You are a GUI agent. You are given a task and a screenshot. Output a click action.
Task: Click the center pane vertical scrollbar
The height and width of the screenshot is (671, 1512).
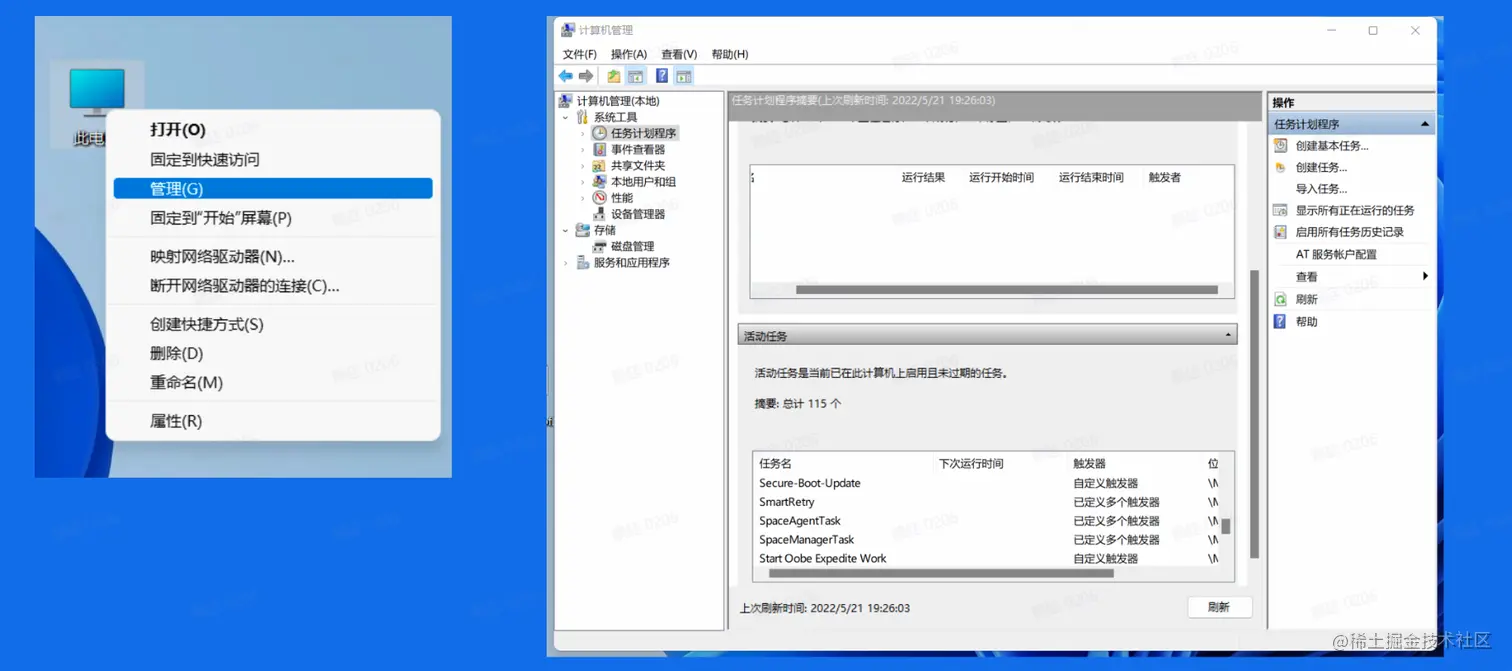click(1254, 414)
